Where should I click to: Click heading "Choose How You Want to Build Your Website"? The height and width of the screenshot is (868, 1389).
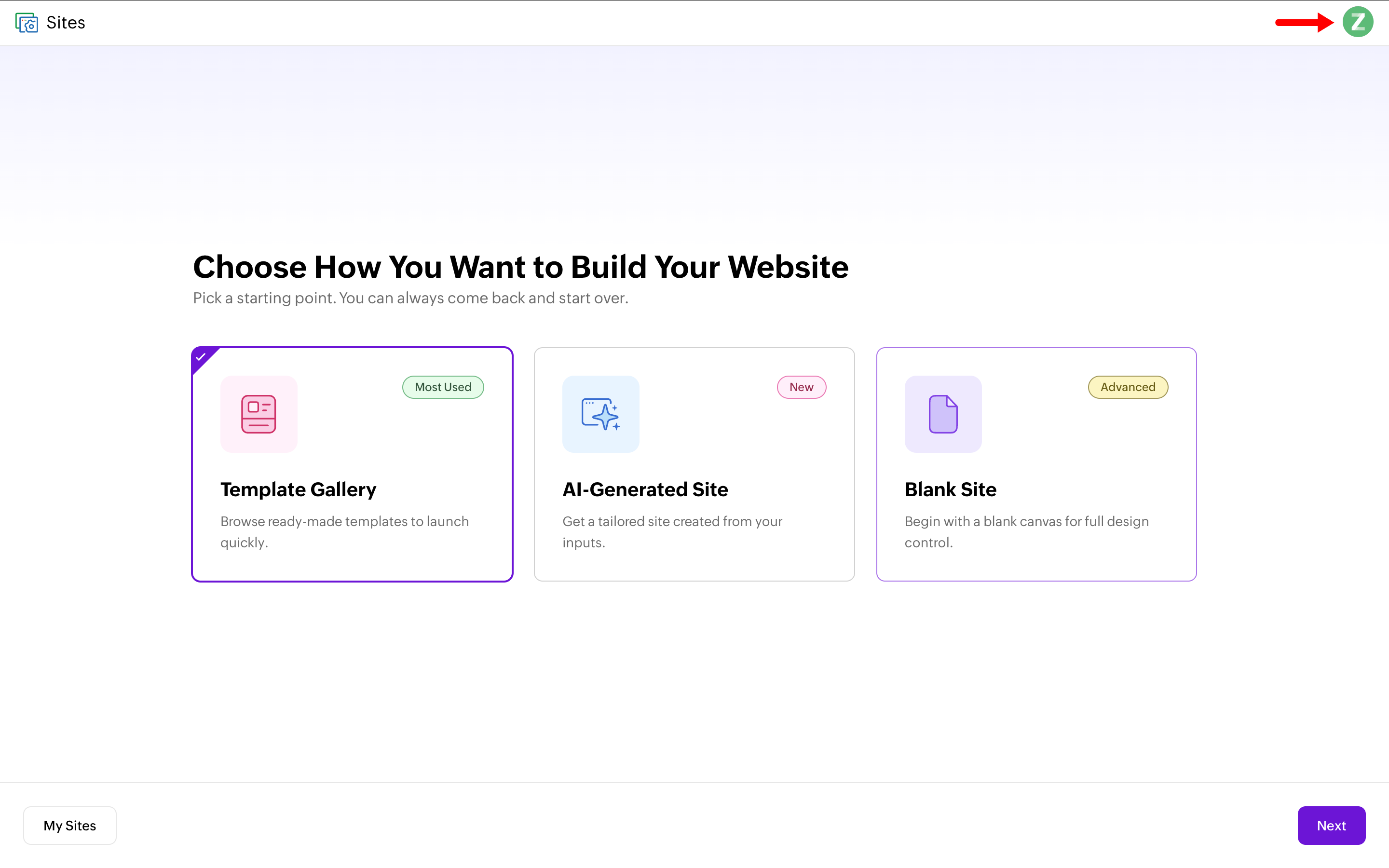click(520, 267)
